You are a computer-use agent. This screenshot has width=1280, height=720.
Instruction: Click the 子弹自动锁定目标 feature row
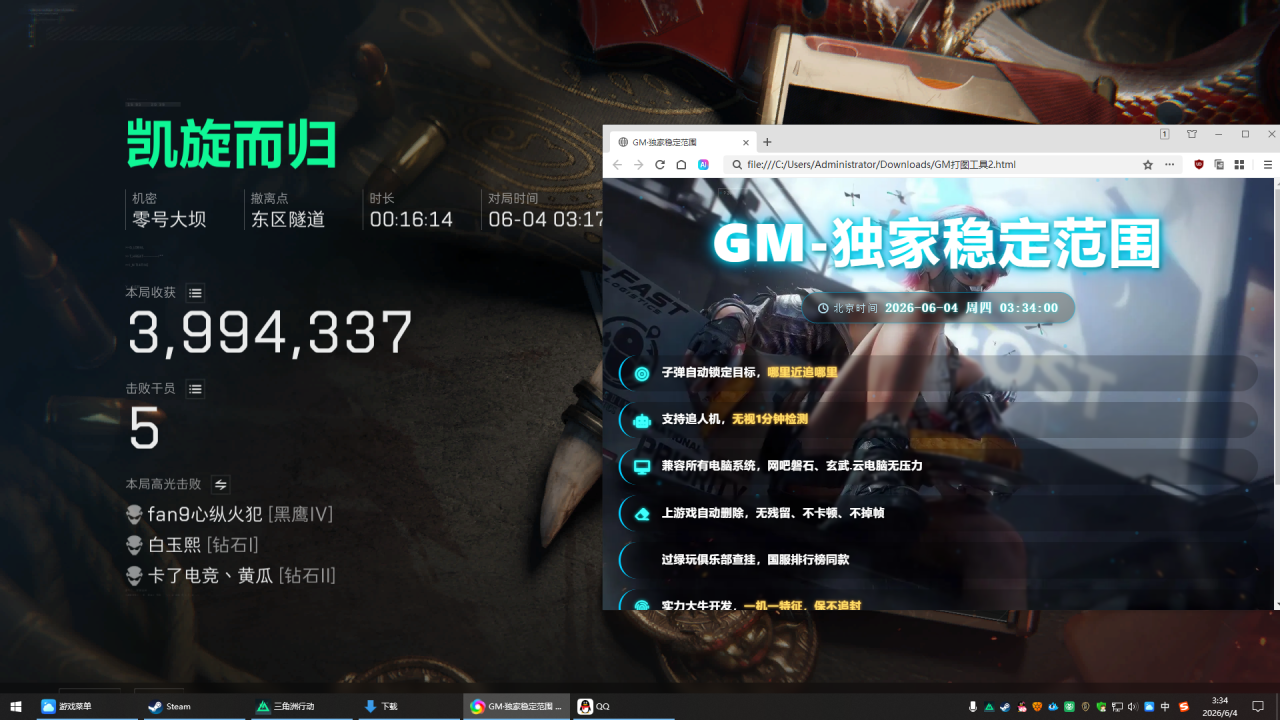[x=938, y=372]
